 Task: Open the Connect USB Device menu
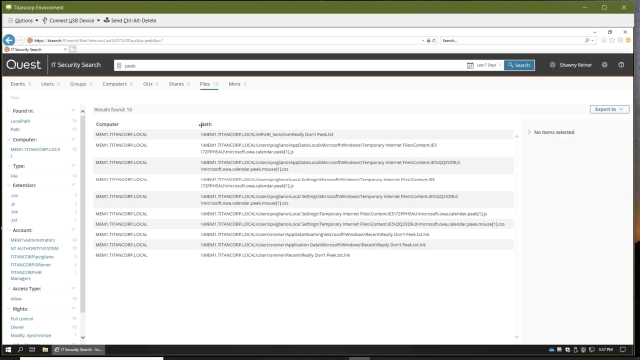71,20
